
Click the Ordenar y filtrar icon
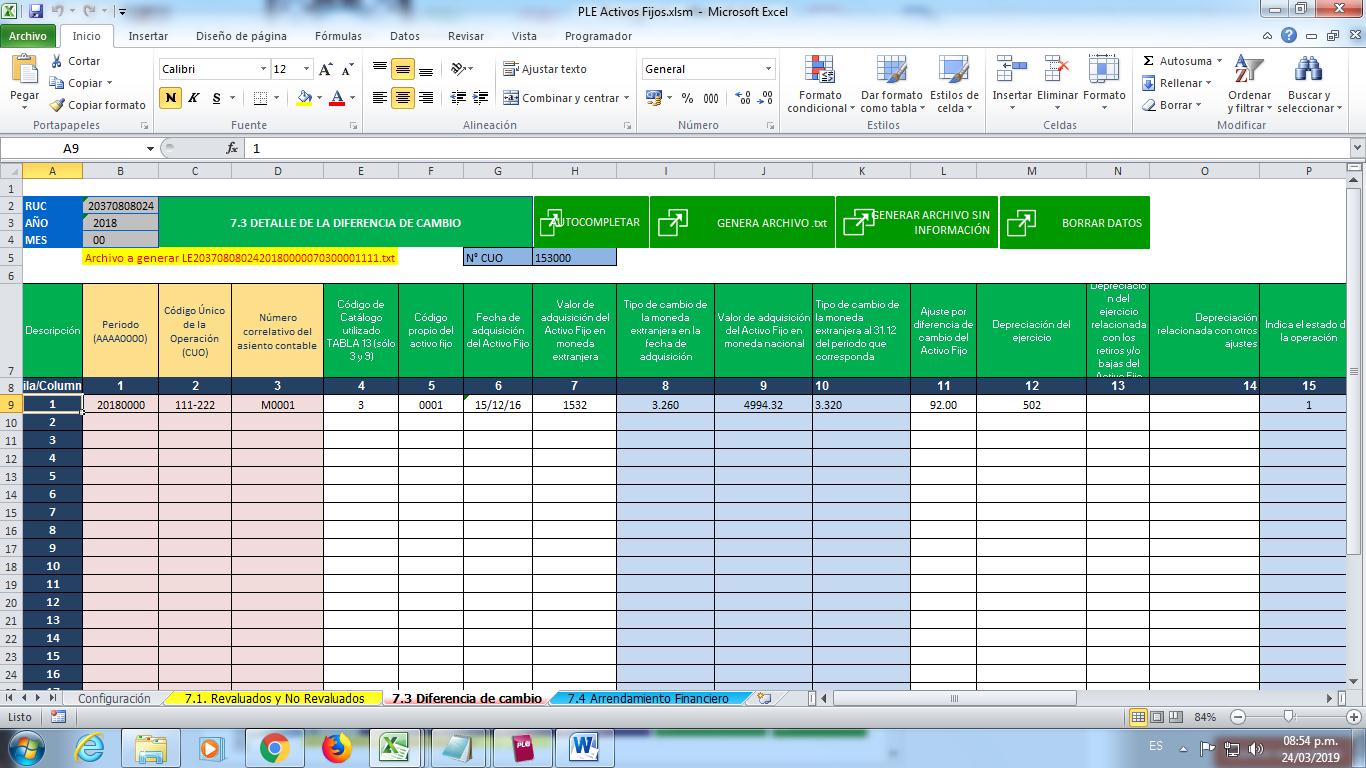point(1247,71)
